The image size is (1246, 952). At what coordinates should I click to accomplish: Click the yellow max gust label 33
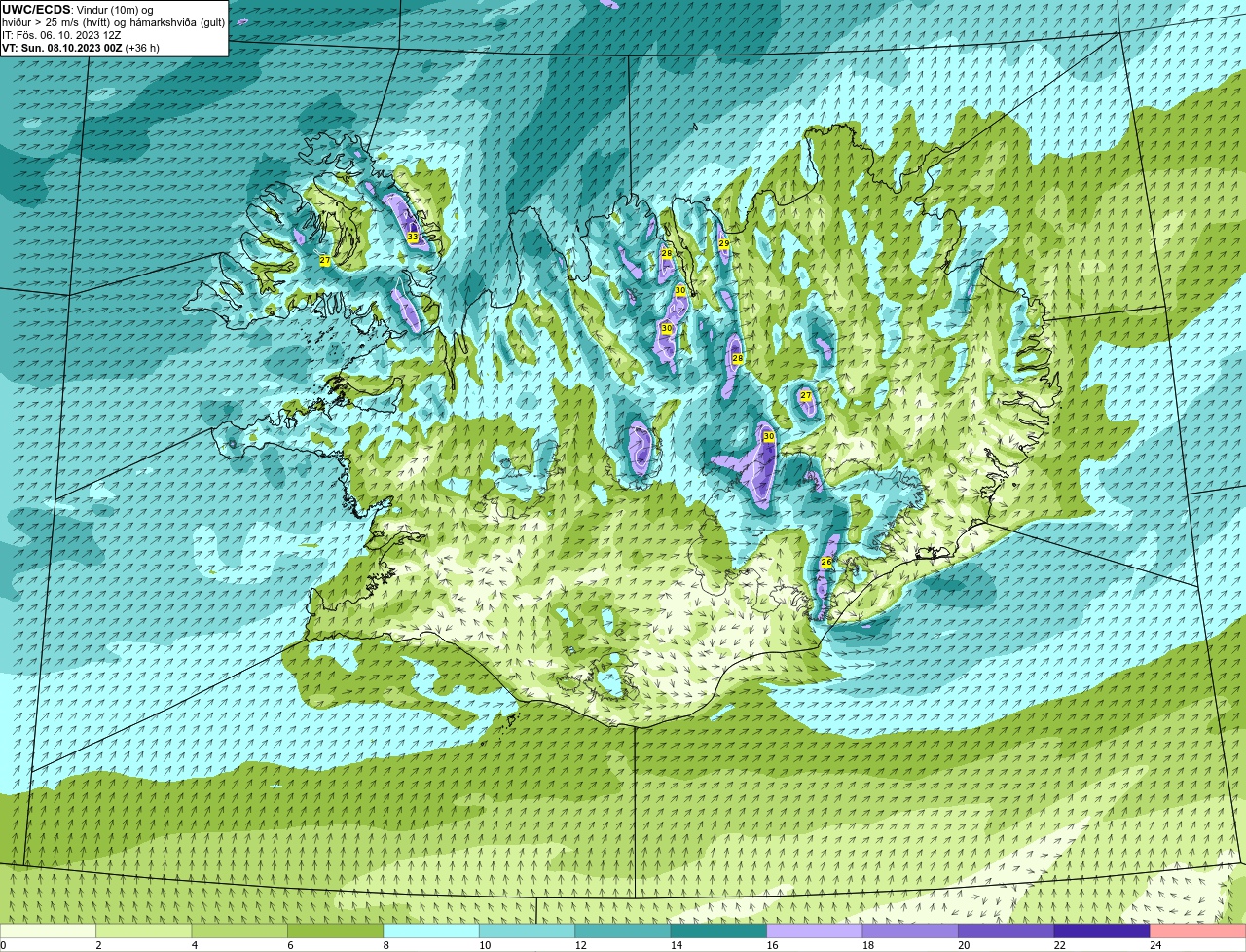coord(413,237)
